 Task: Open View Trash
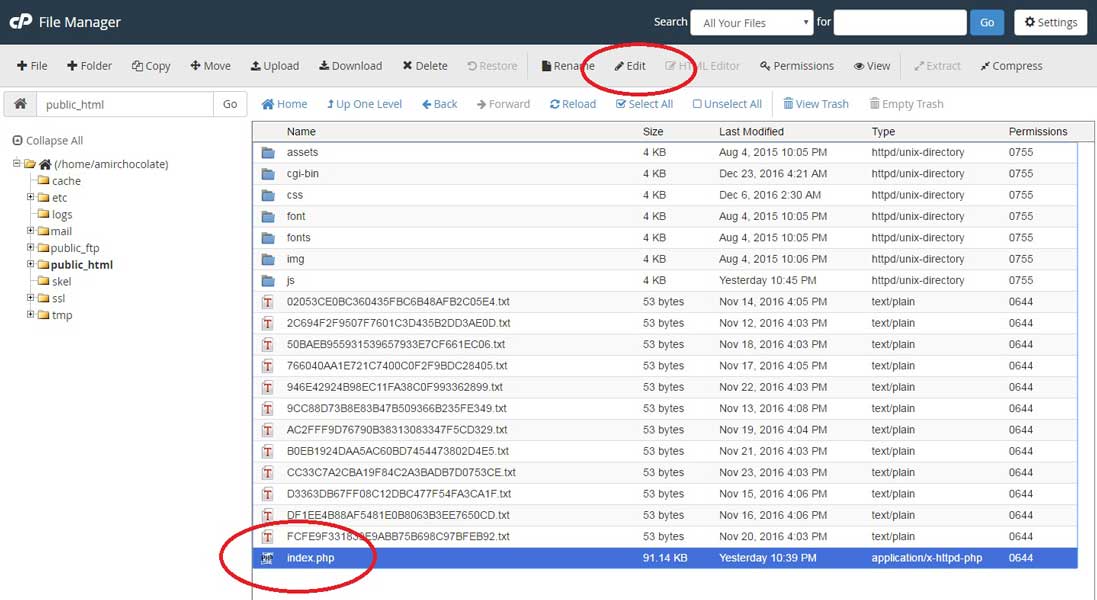point(816,104)
